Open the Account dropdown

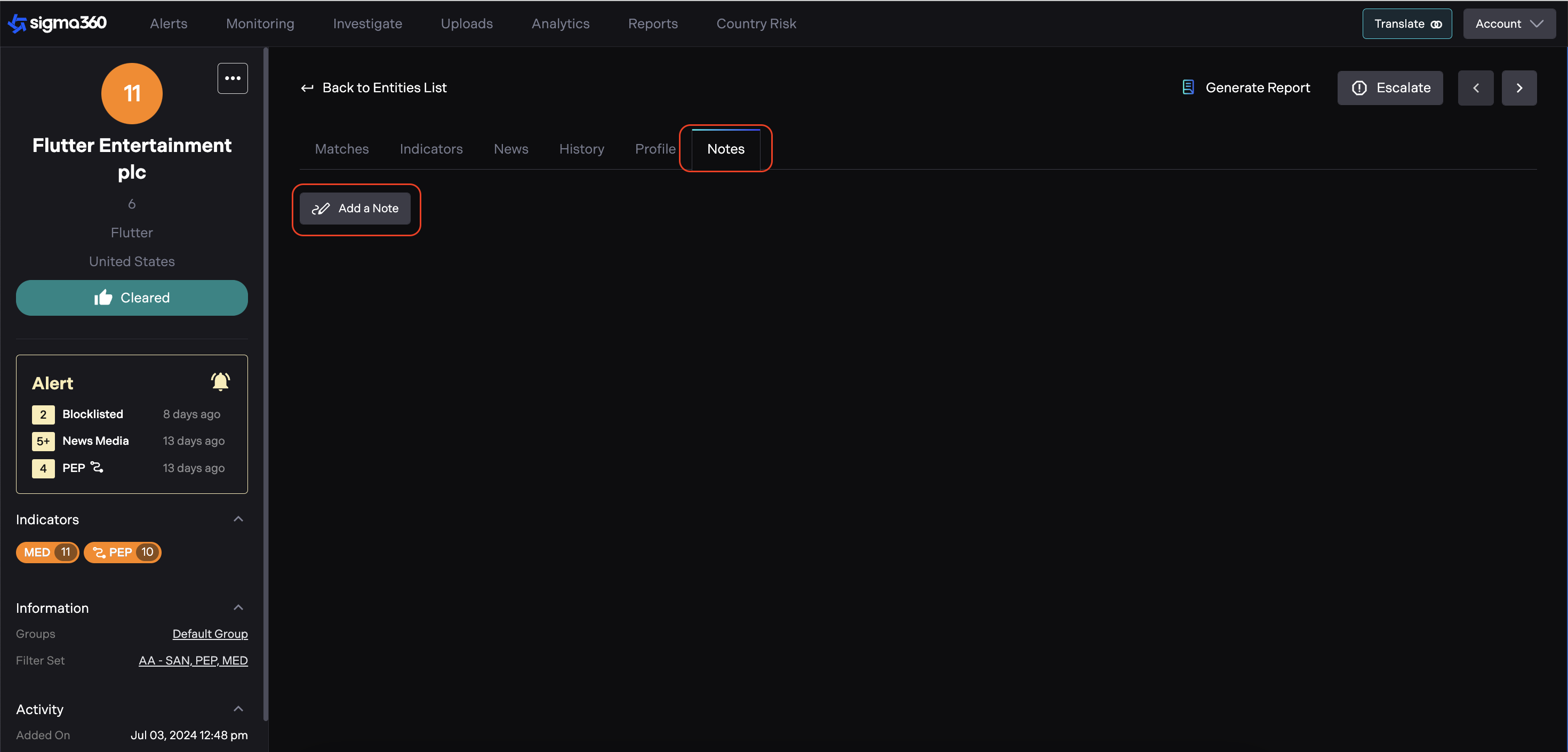[x=1508, y=24]
